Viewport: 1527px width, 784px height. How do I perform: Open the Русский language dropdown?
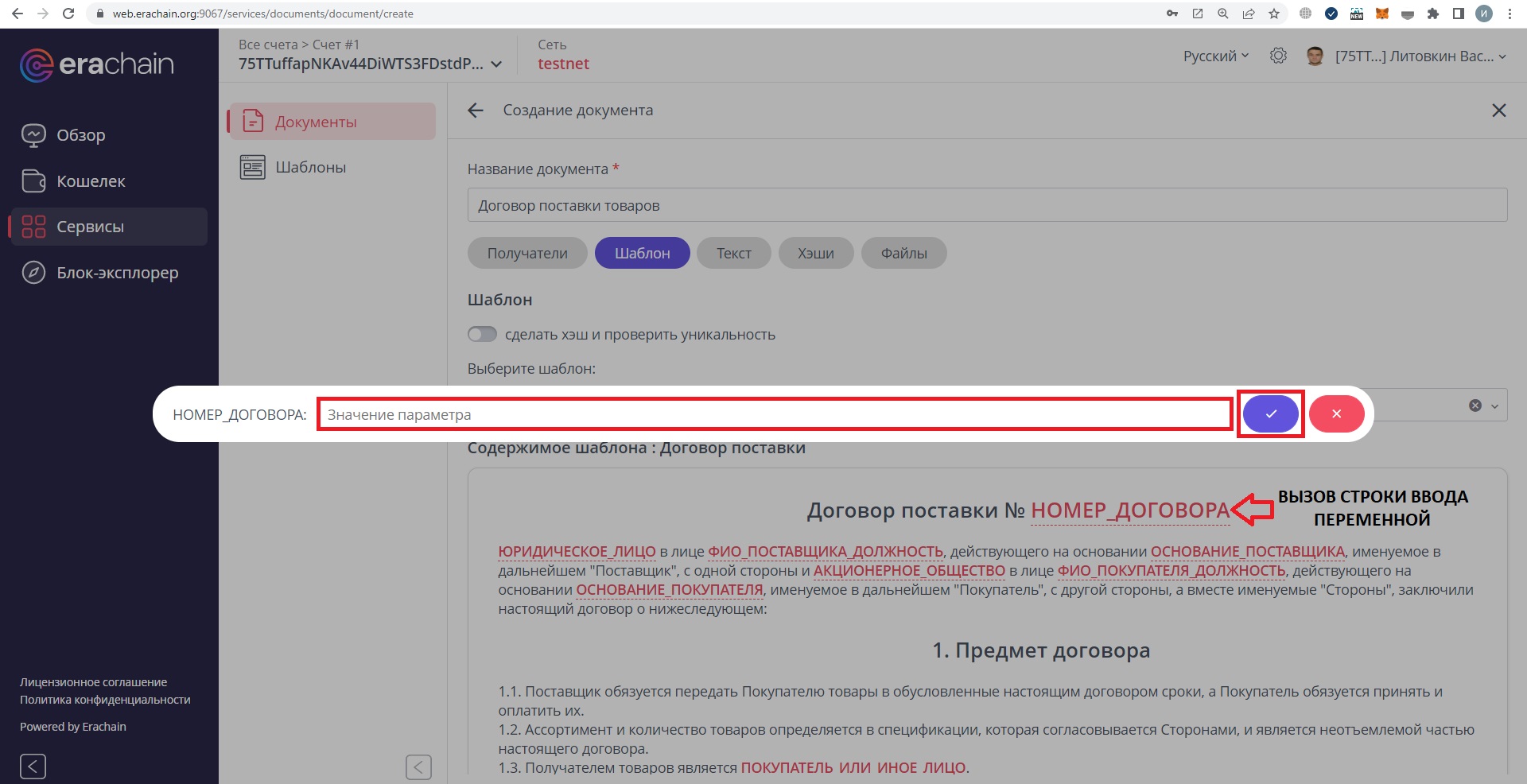tap(1212, 55)
